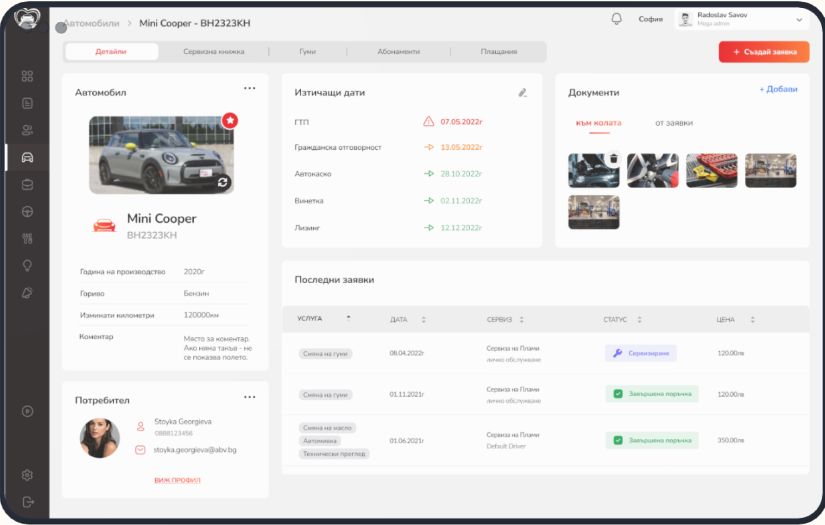Switch to Абонаменти tab
Viewport: 825px width, 525px height.
coord(398,52)
